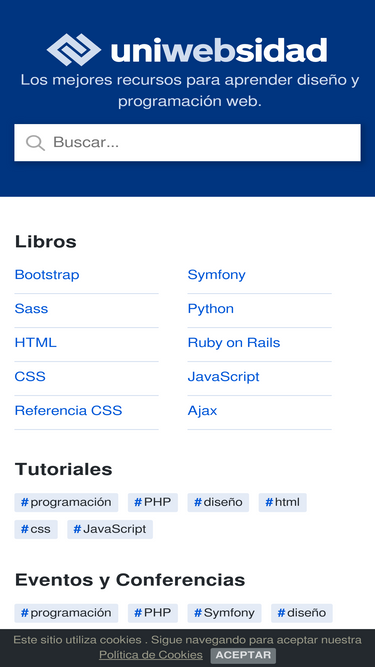Select #programación tag under Tutoriales
This screenshot has width=375, height=667.
coord(66,502)
